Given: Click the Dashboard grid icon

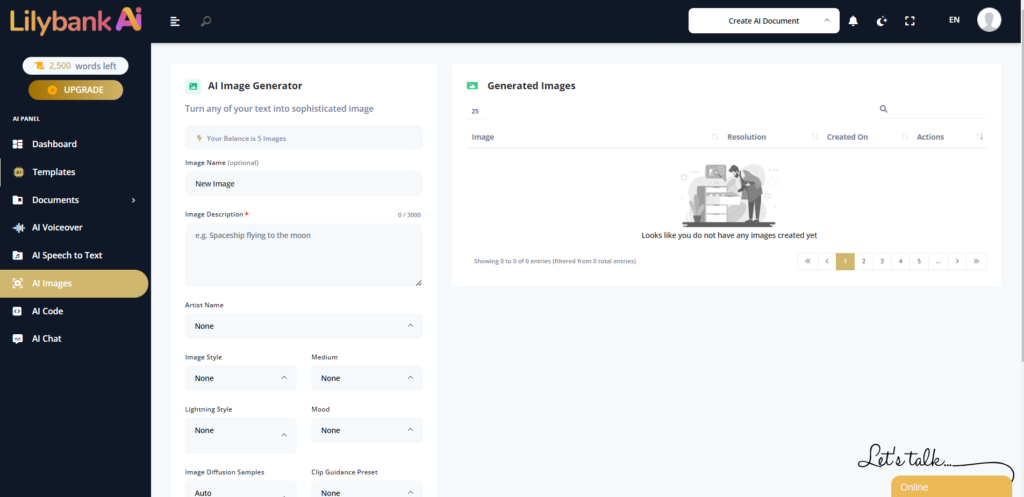Looking at the screenshot, I should click(x=18, y=144).
